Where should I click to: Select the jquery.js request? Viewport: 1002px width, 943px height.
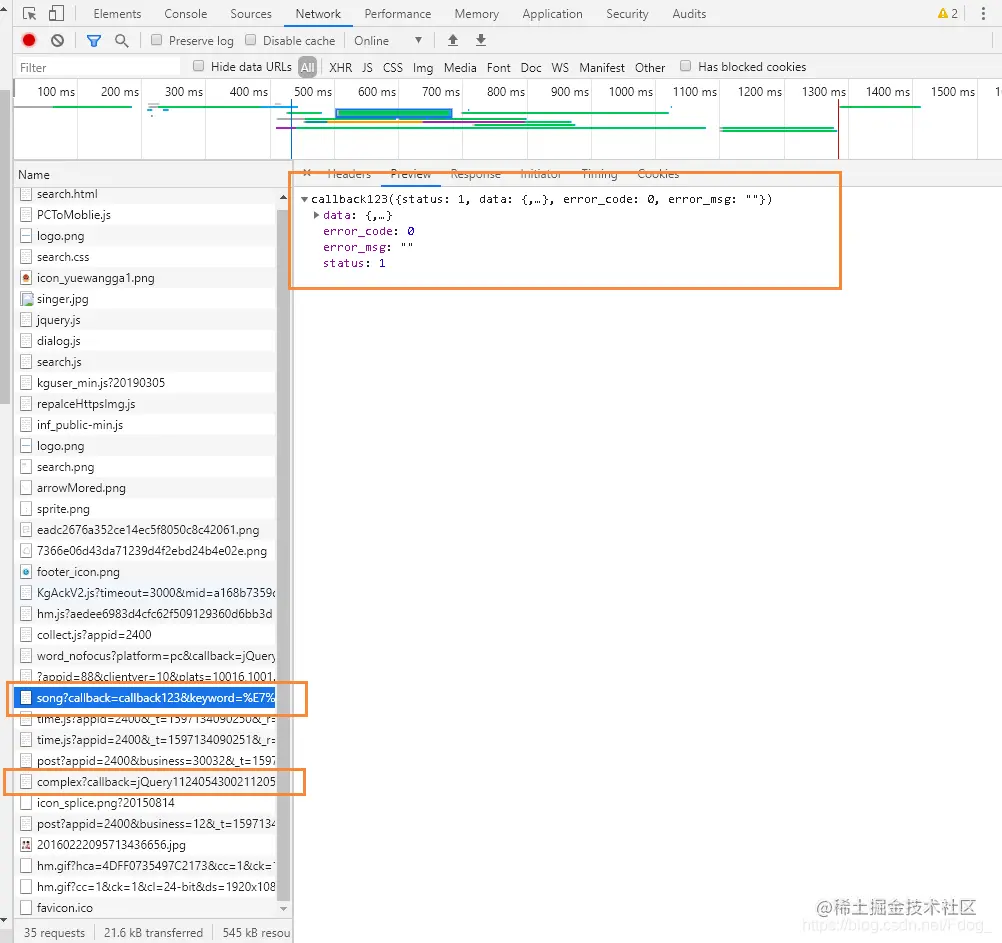pos(145,319)
